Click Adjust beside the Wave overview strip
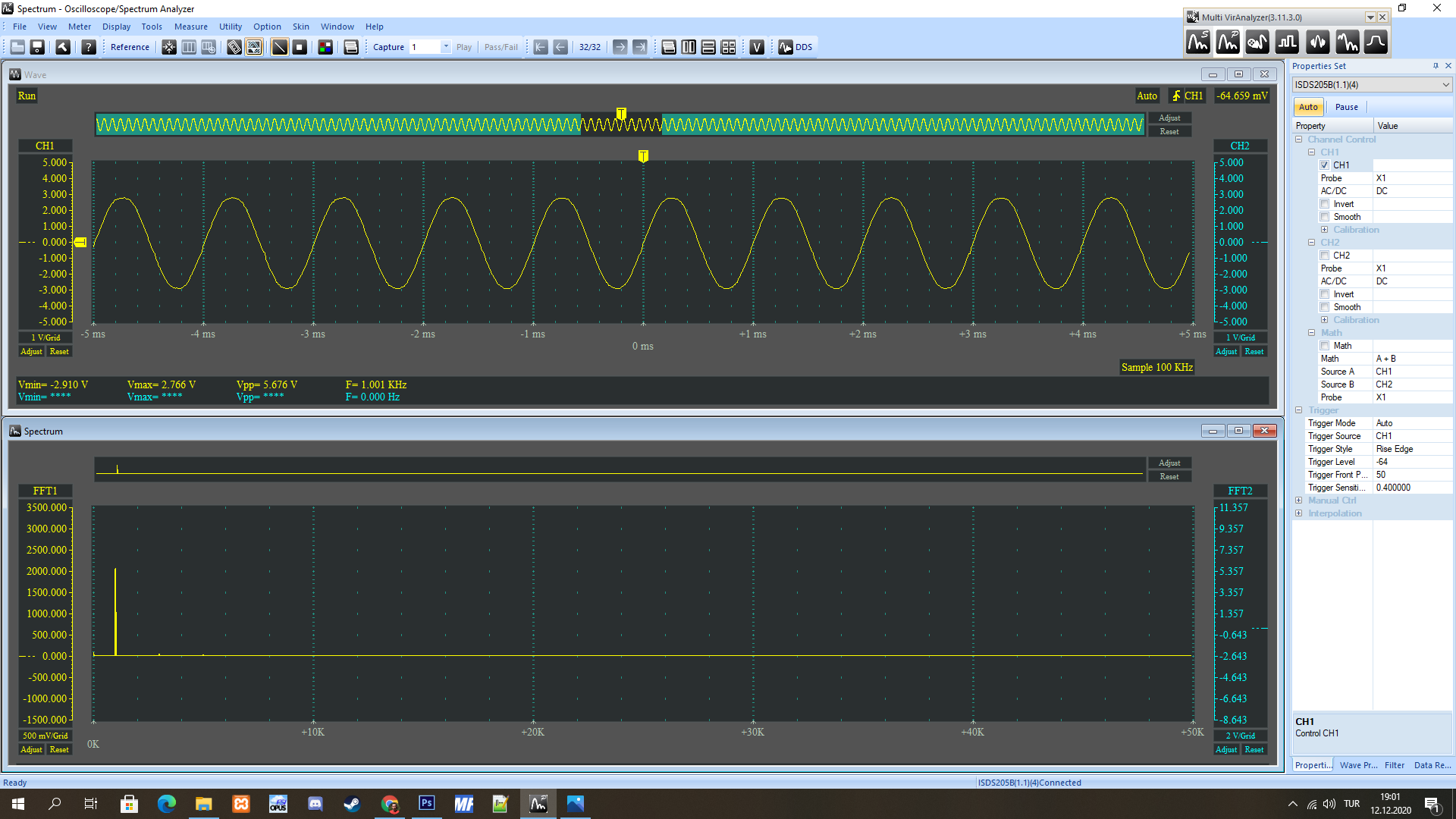The image size is (1456, 819). pos(1169,118)
